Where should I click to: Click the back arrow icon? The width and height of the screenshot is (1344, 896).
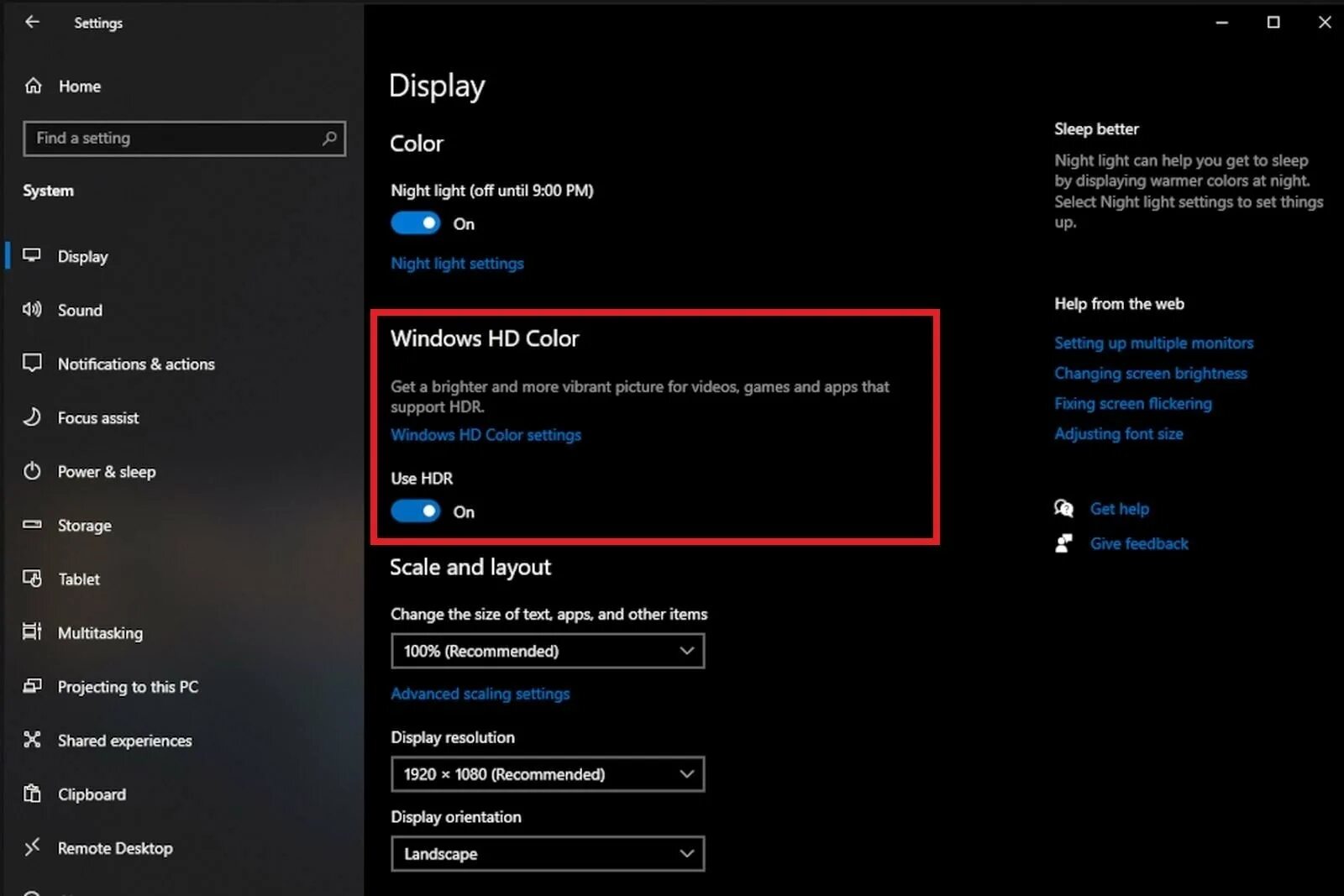(x=32, y=22)
